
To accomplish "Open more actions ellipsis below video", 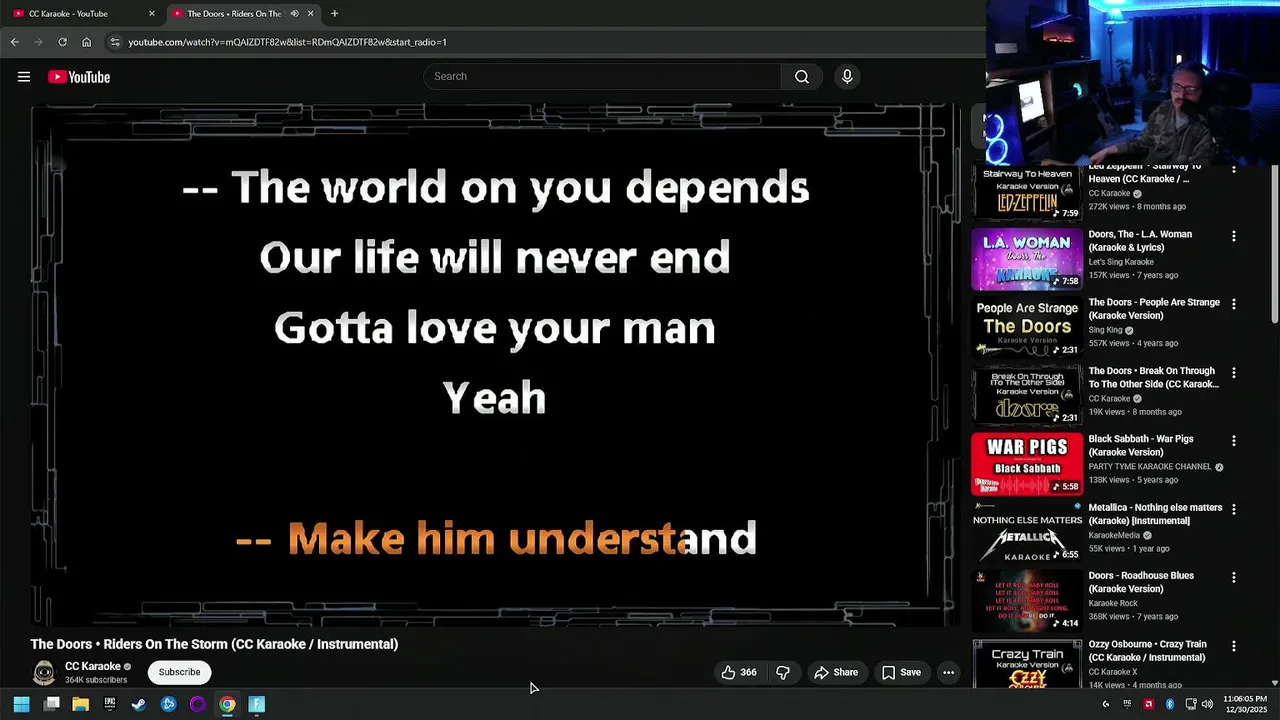I will click(x=948, y=672).
